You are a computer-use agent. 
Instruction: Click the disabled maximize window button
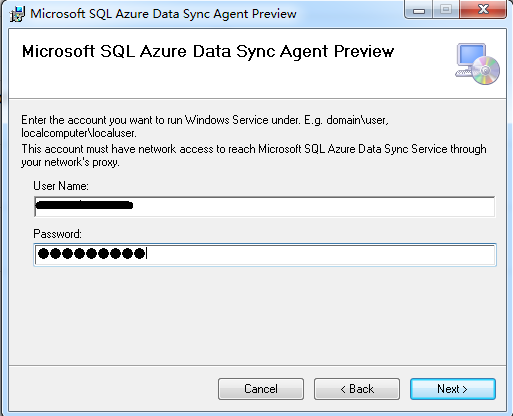446,10
